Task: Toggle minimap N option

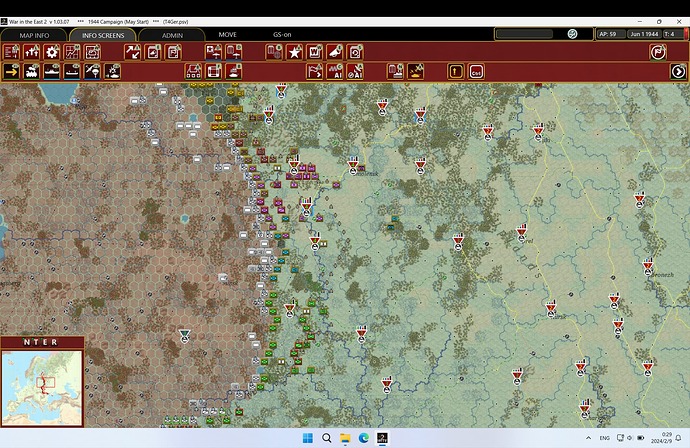Action: point(27,342)
